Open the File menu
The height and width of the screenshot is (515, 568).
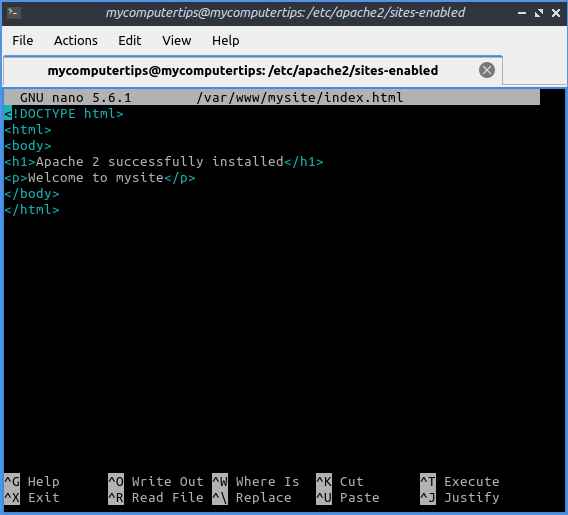point(22,41)
